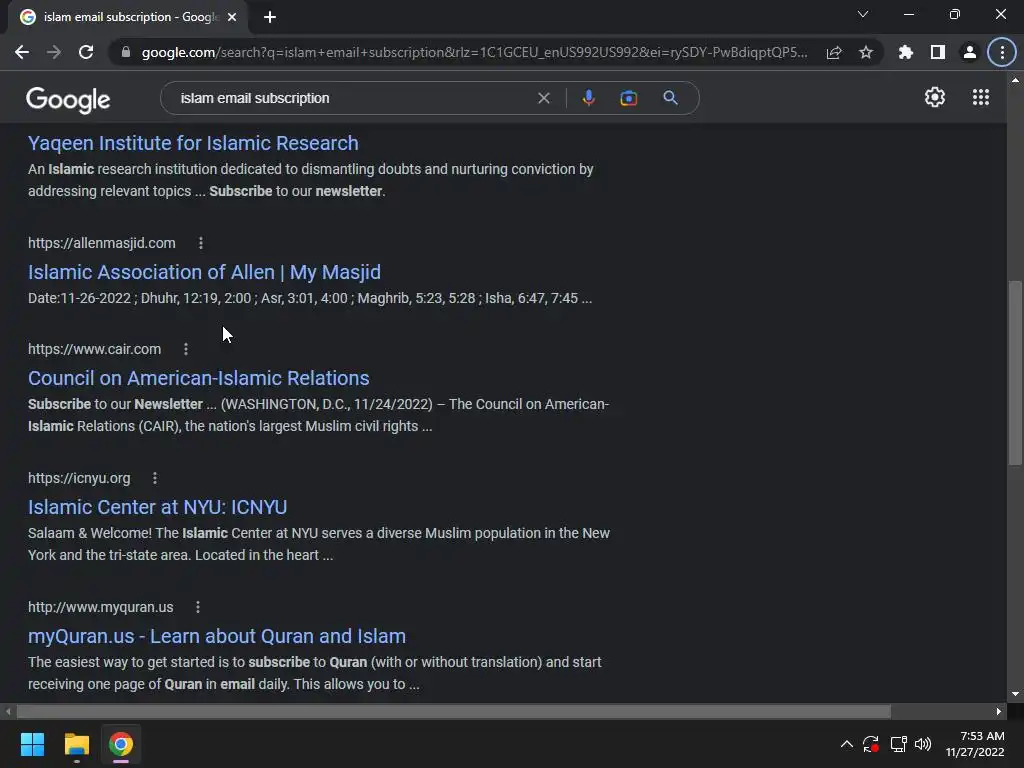Open the about-this-result menu for icnyu.org
1024x768 pixels.
155,478
